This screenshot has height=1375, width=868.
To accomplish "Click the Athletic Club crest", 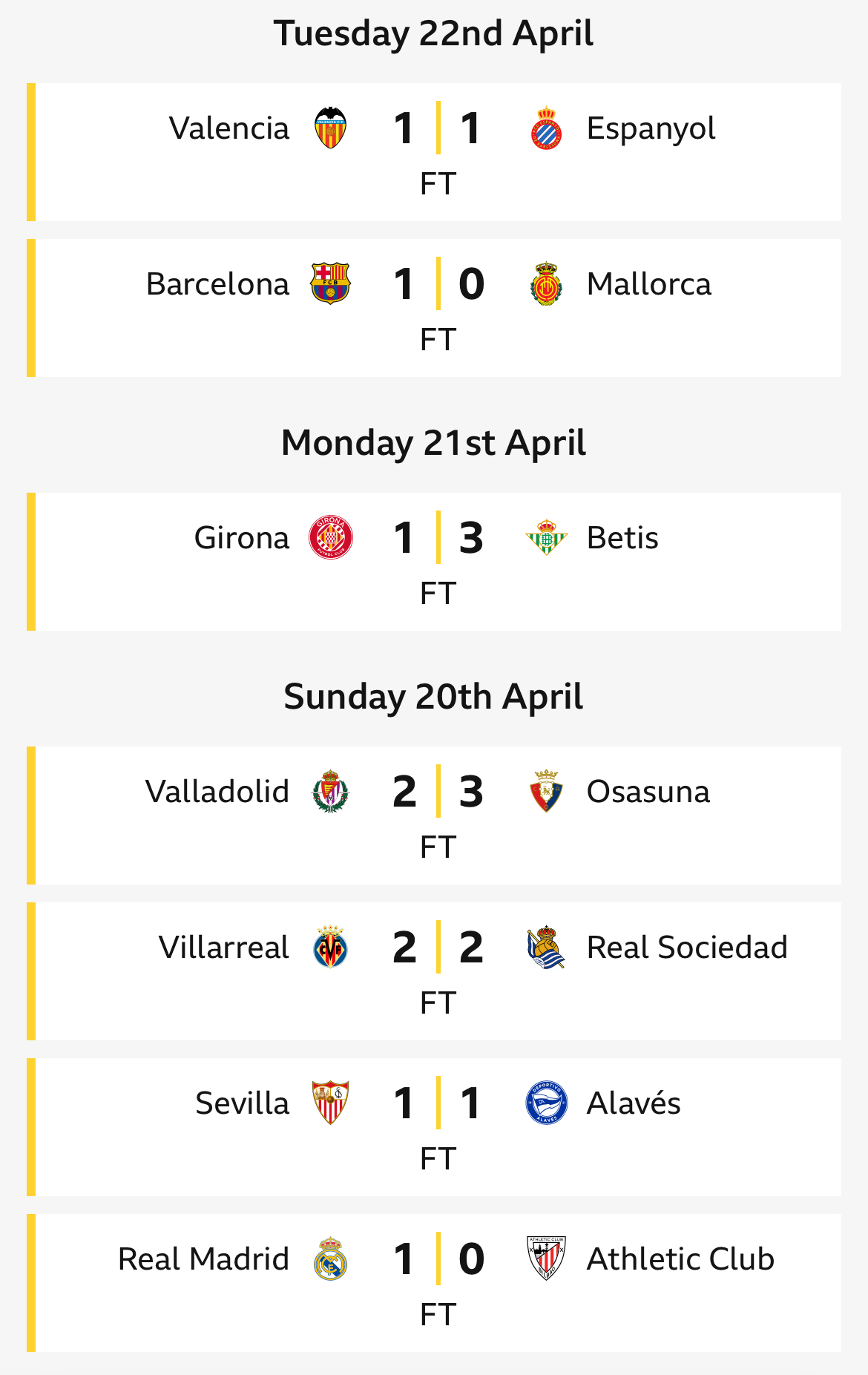I will [546, 1258].
